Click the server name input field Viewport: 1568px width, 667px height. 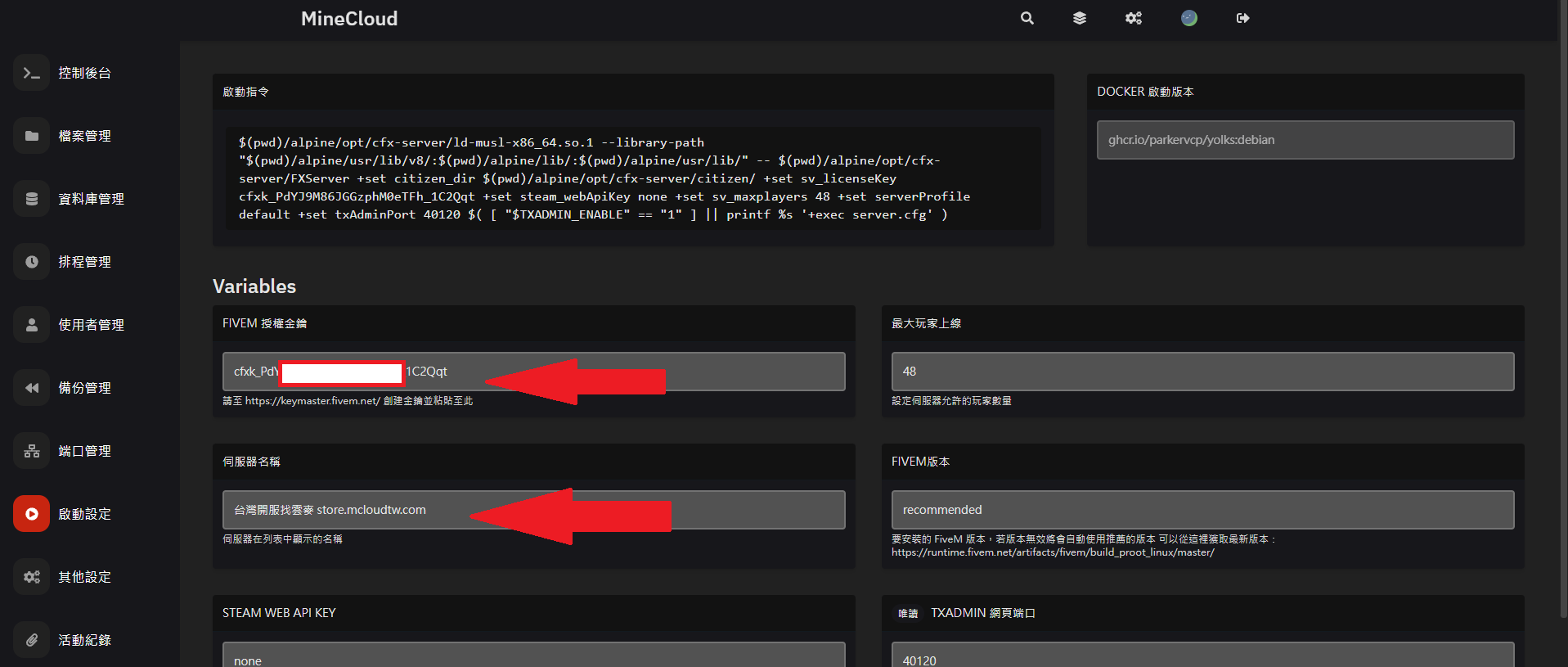(x=533, y=510)
